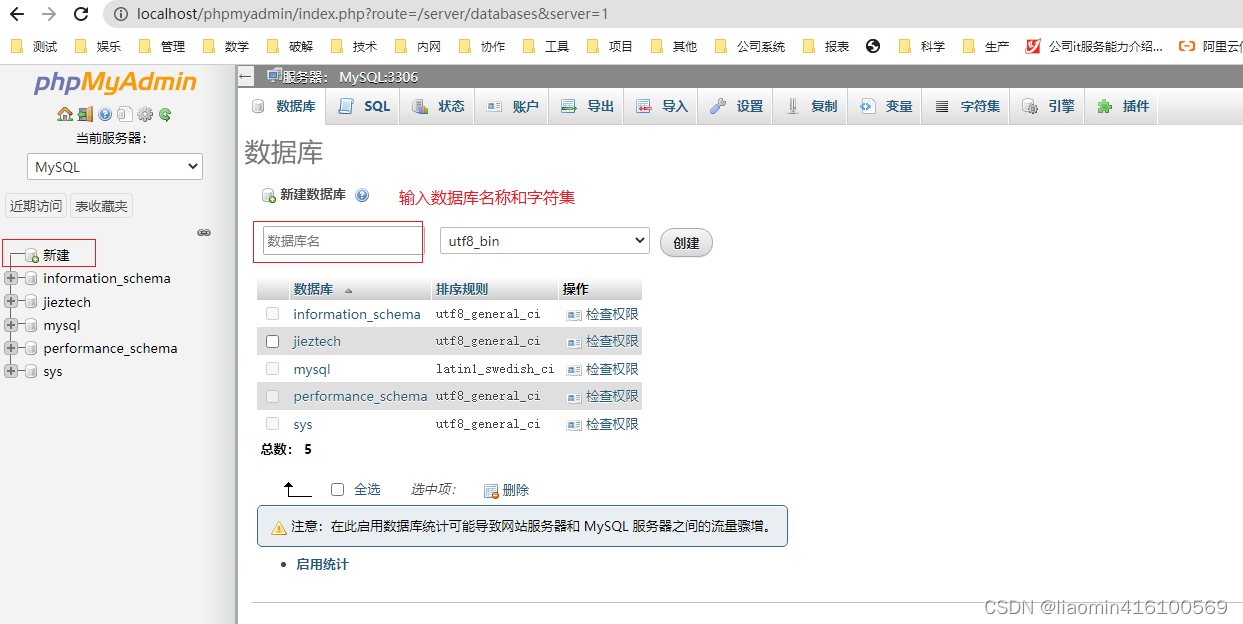Open the 账户 tab
1243x624 pixels.
point(512,106)
